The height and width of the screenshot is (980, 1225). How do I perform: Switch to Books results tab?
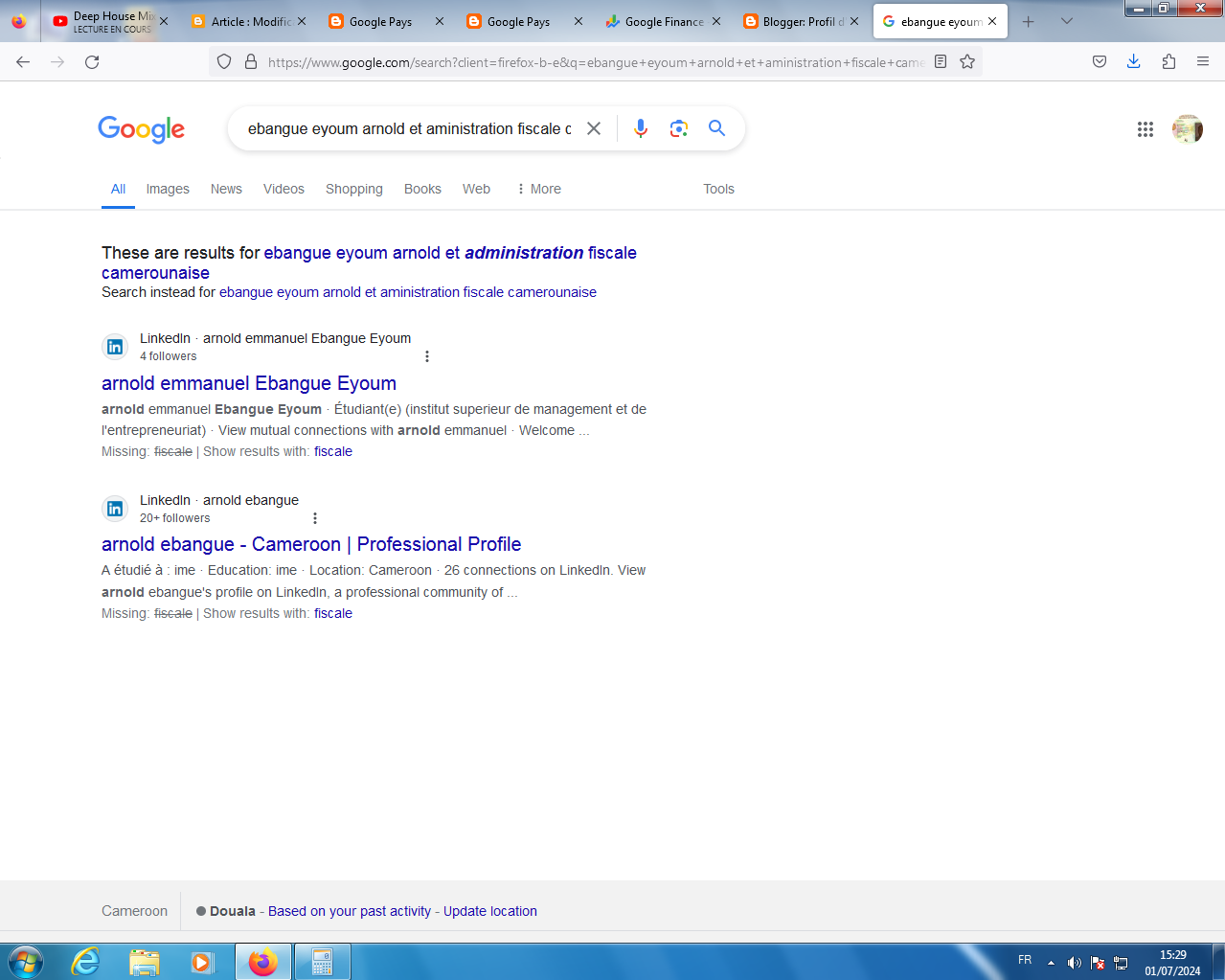click(422, 189)
